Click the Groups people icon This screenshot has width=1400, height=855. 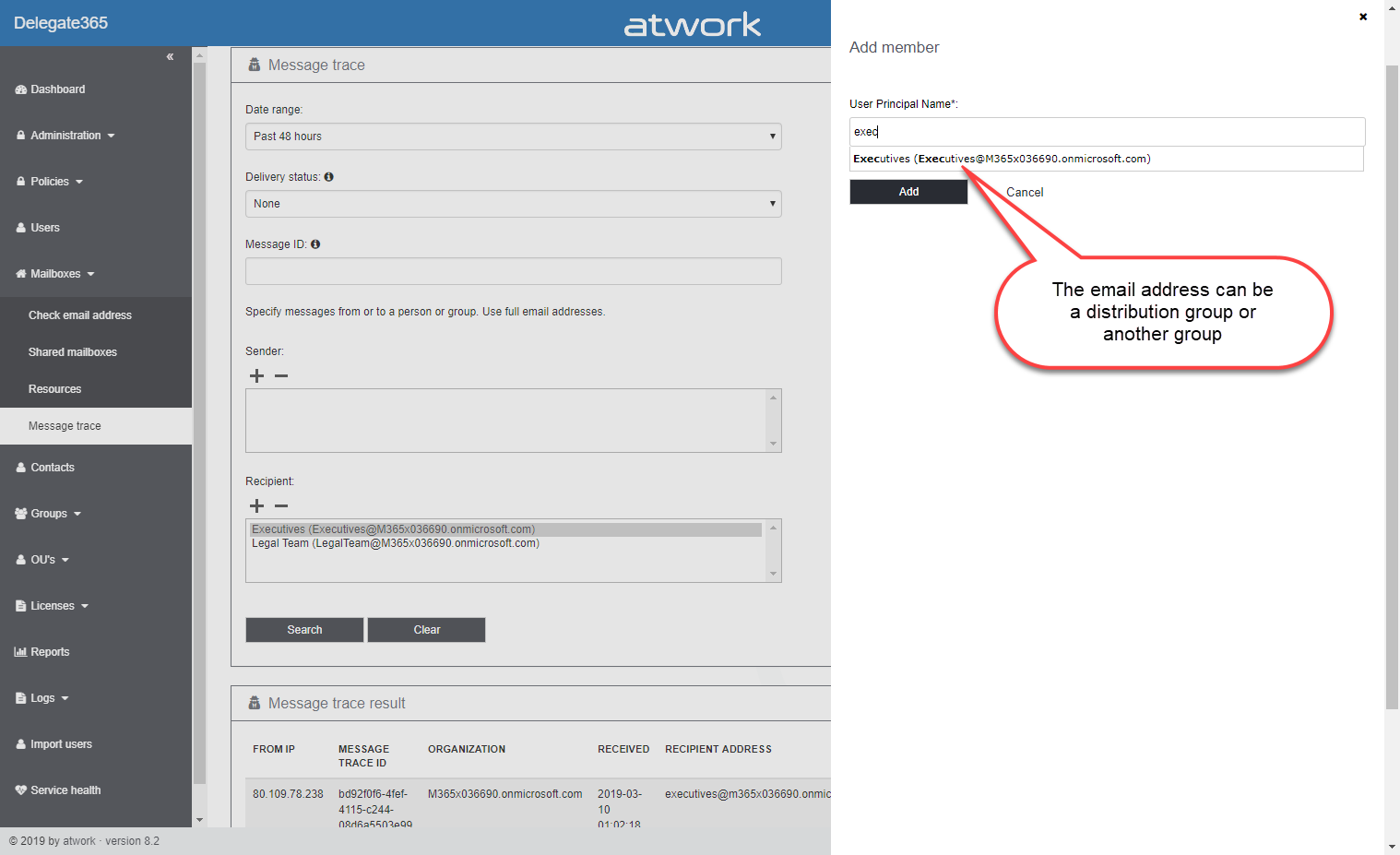coord(20,514)
